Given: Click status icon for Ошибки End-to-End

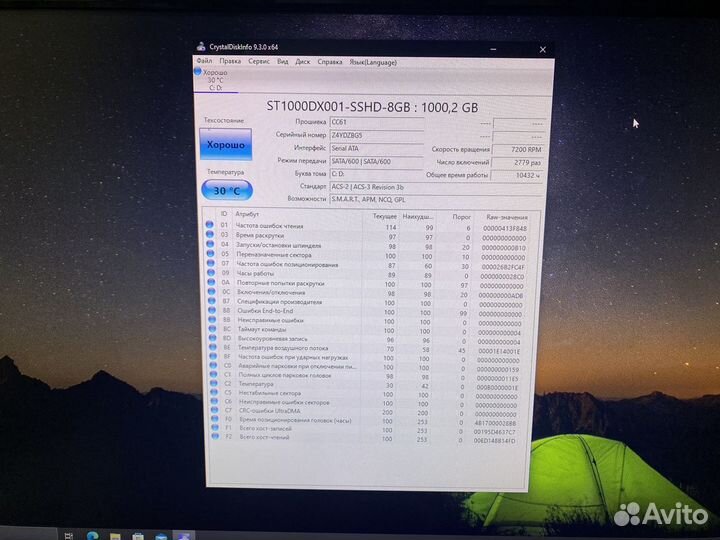Looking at the screenshot, I should [x=212, y=310].
